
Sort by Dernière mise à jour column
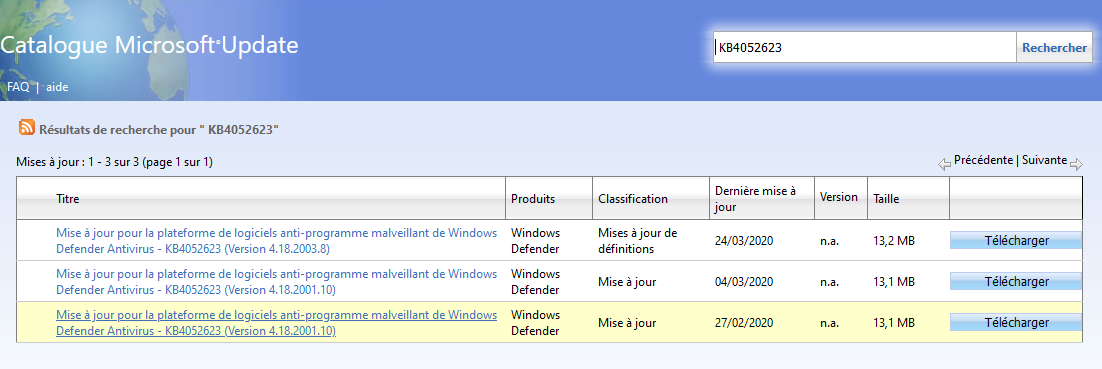coord(755,198)
